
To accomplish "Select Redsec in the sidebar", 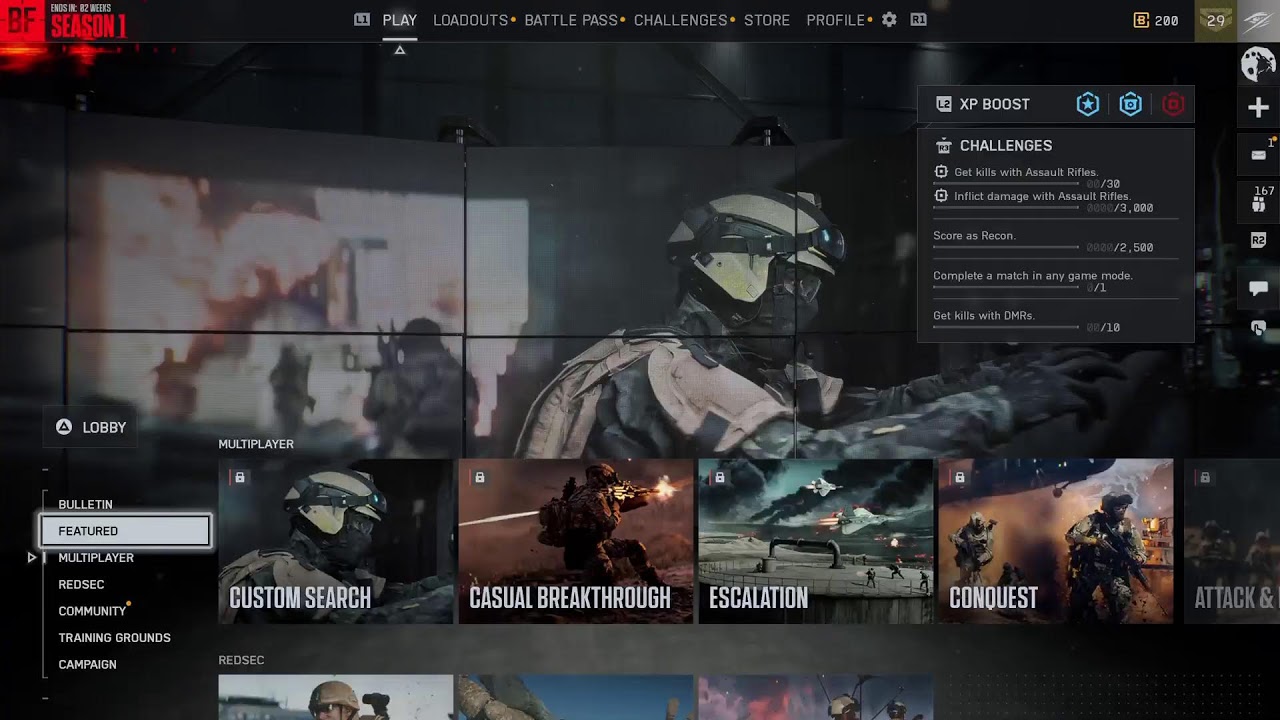I will [x=81, y=584].
